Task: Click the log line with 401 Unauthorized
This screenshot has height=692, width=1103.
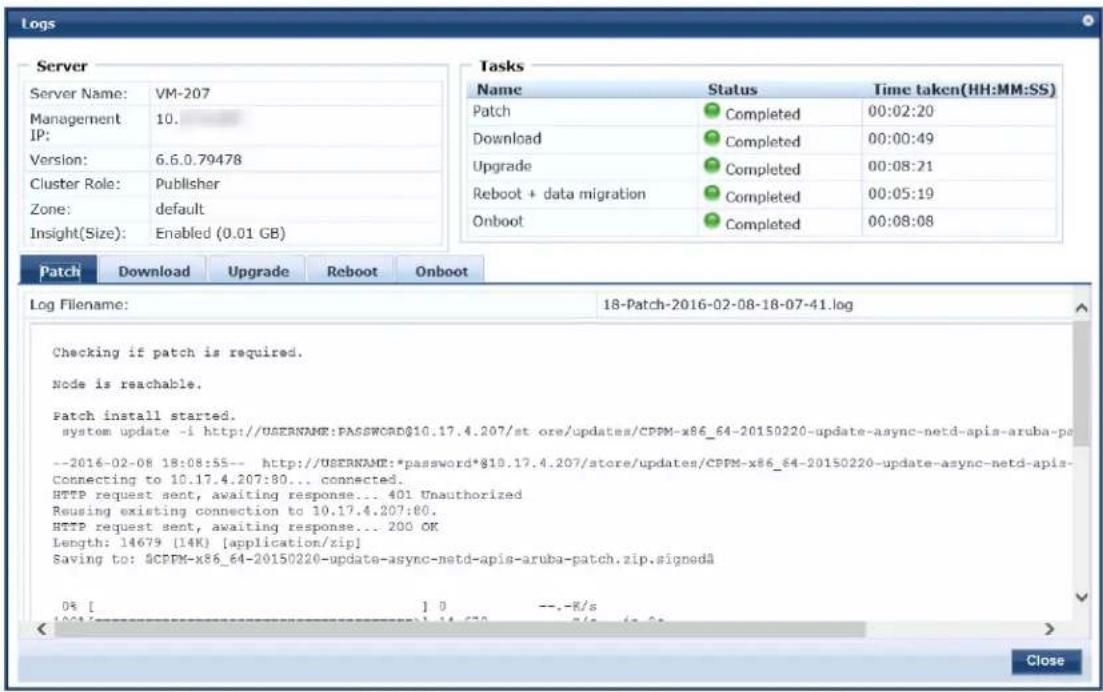Action: 287,495
